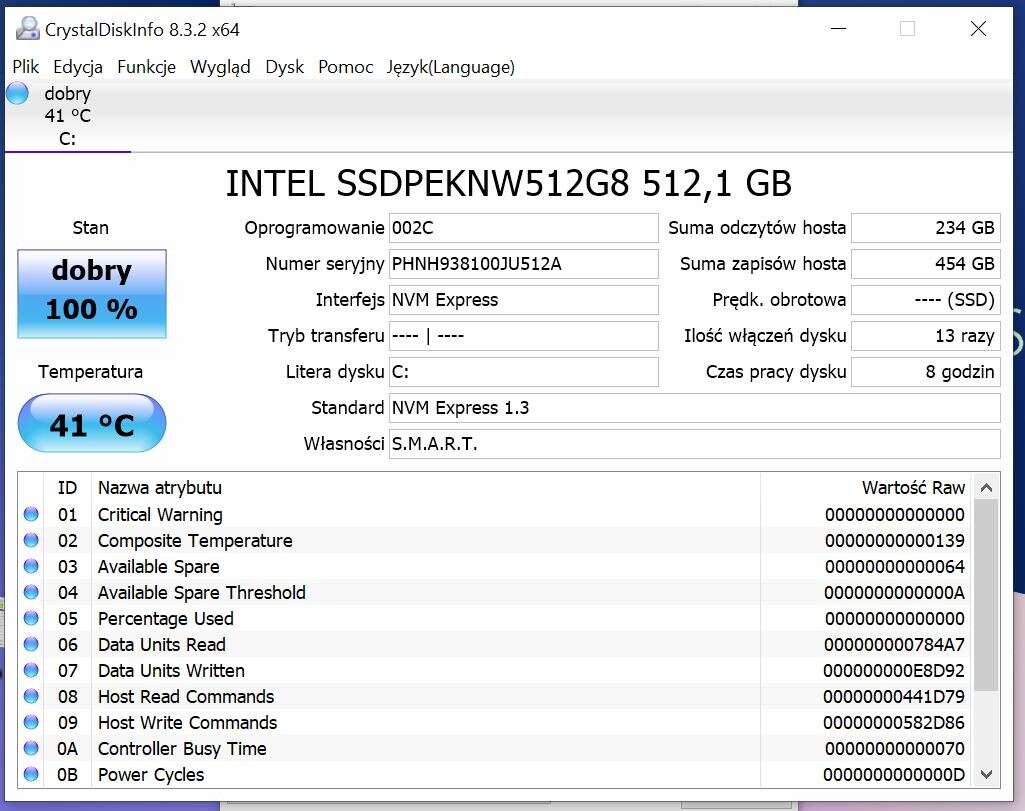Click the status orb for Composite Temperature
Image resolution: width=1025 pixels, height=811 pixels.
pyautogui.click(x=31, y=540)
